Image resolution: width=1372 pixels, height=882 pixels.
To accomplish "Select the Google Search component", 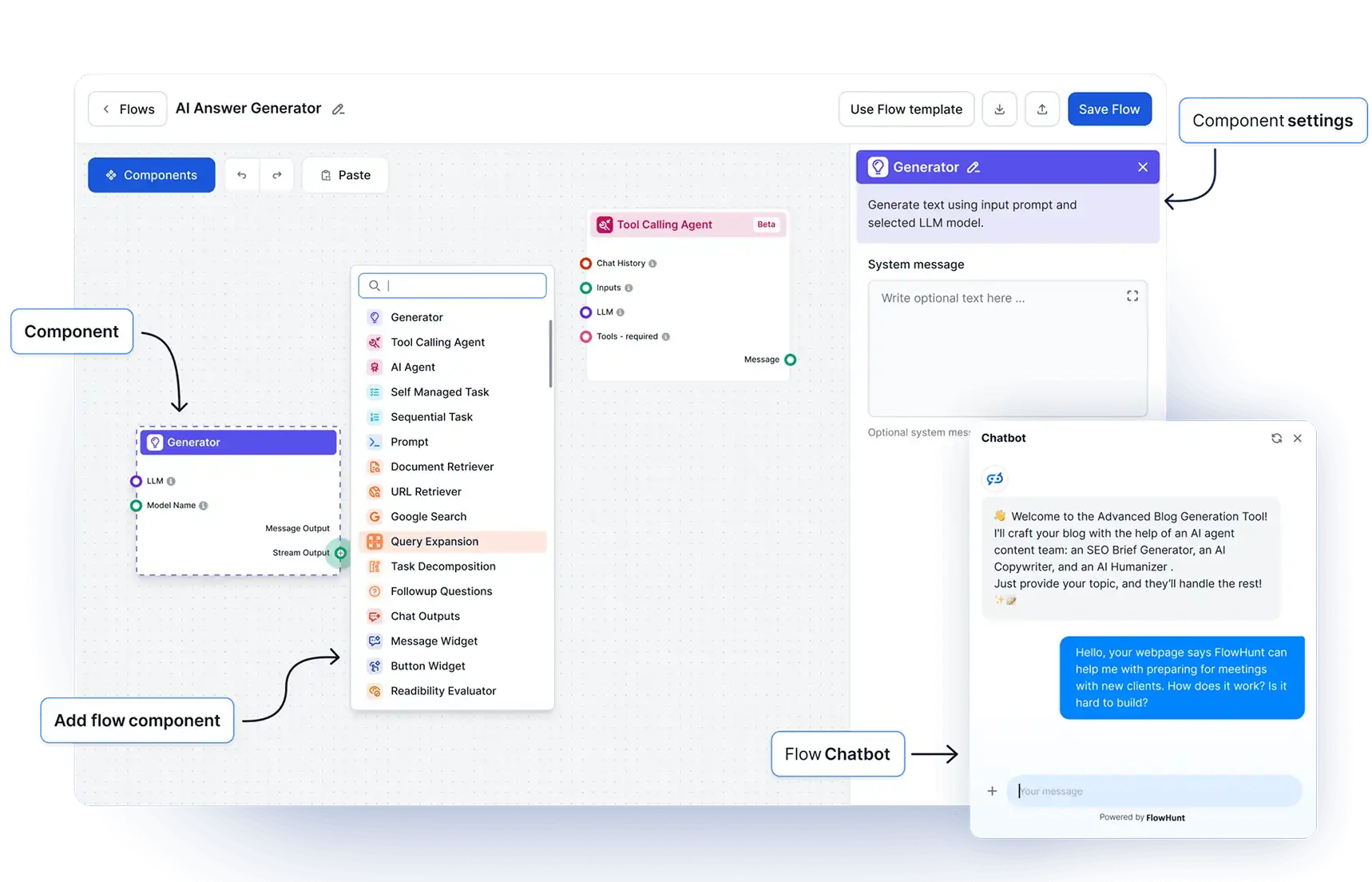I will click(x=428, y=516).
